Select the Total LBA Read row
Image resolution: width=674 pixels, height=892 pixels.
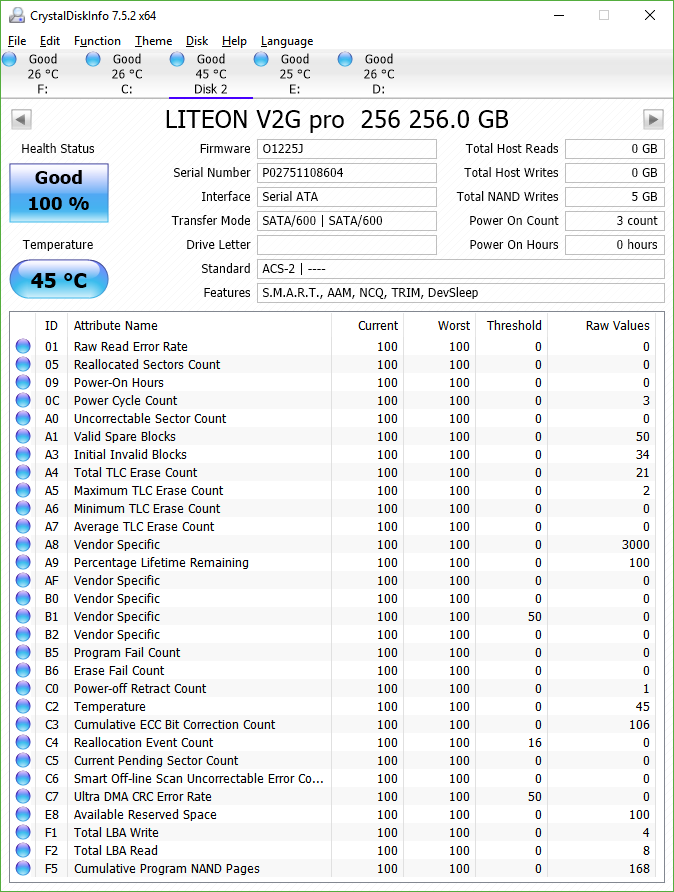coord(333,850)
